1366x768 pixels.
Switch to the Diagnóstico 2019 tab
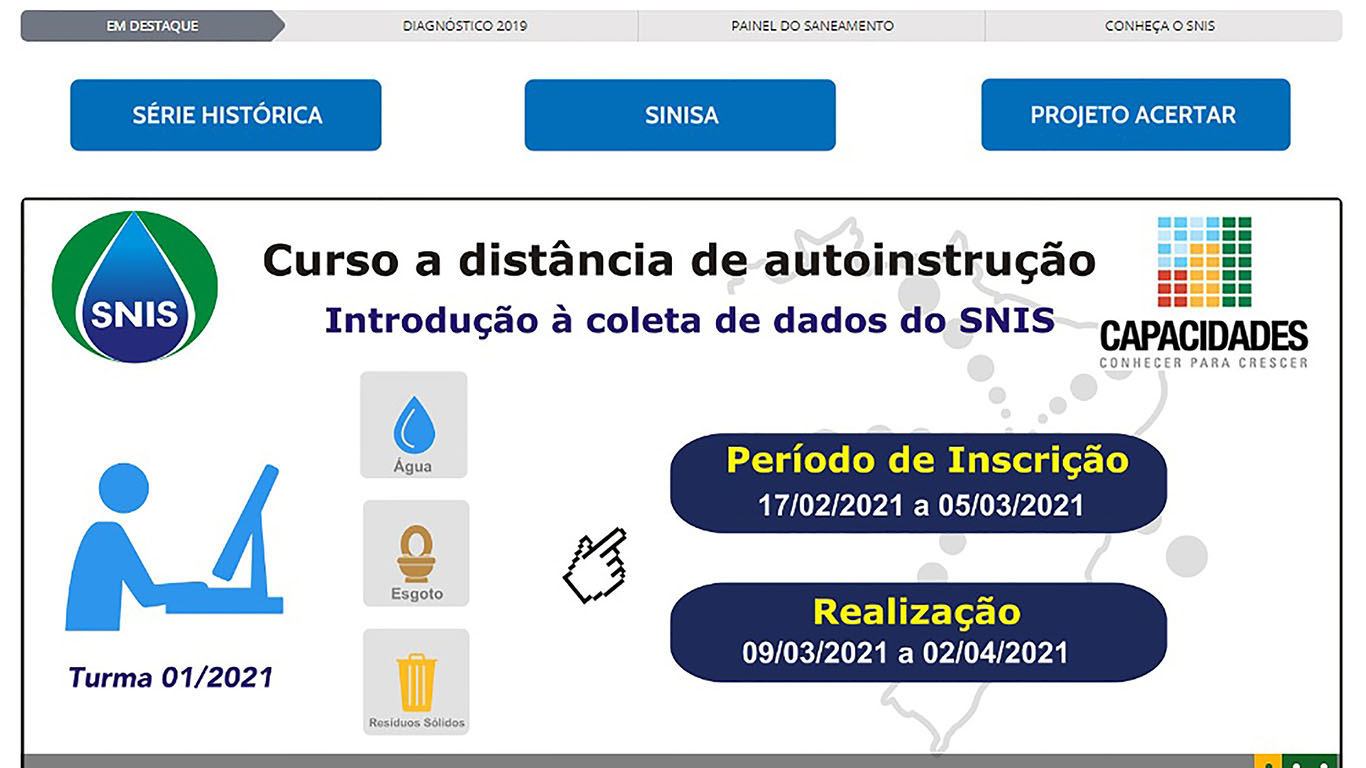pos(465,26)
